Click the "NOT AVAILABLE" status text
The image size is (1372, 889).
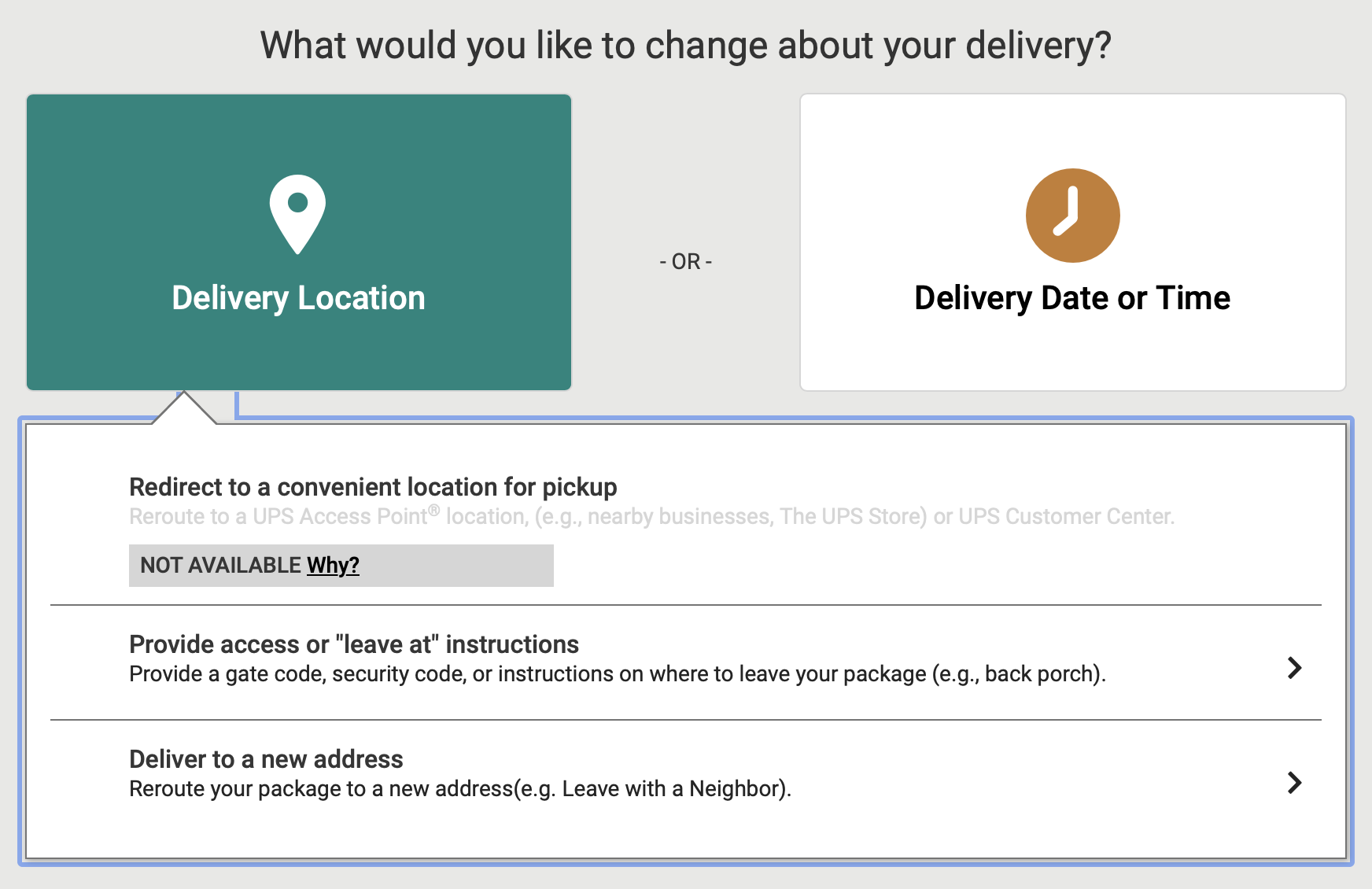220,565
